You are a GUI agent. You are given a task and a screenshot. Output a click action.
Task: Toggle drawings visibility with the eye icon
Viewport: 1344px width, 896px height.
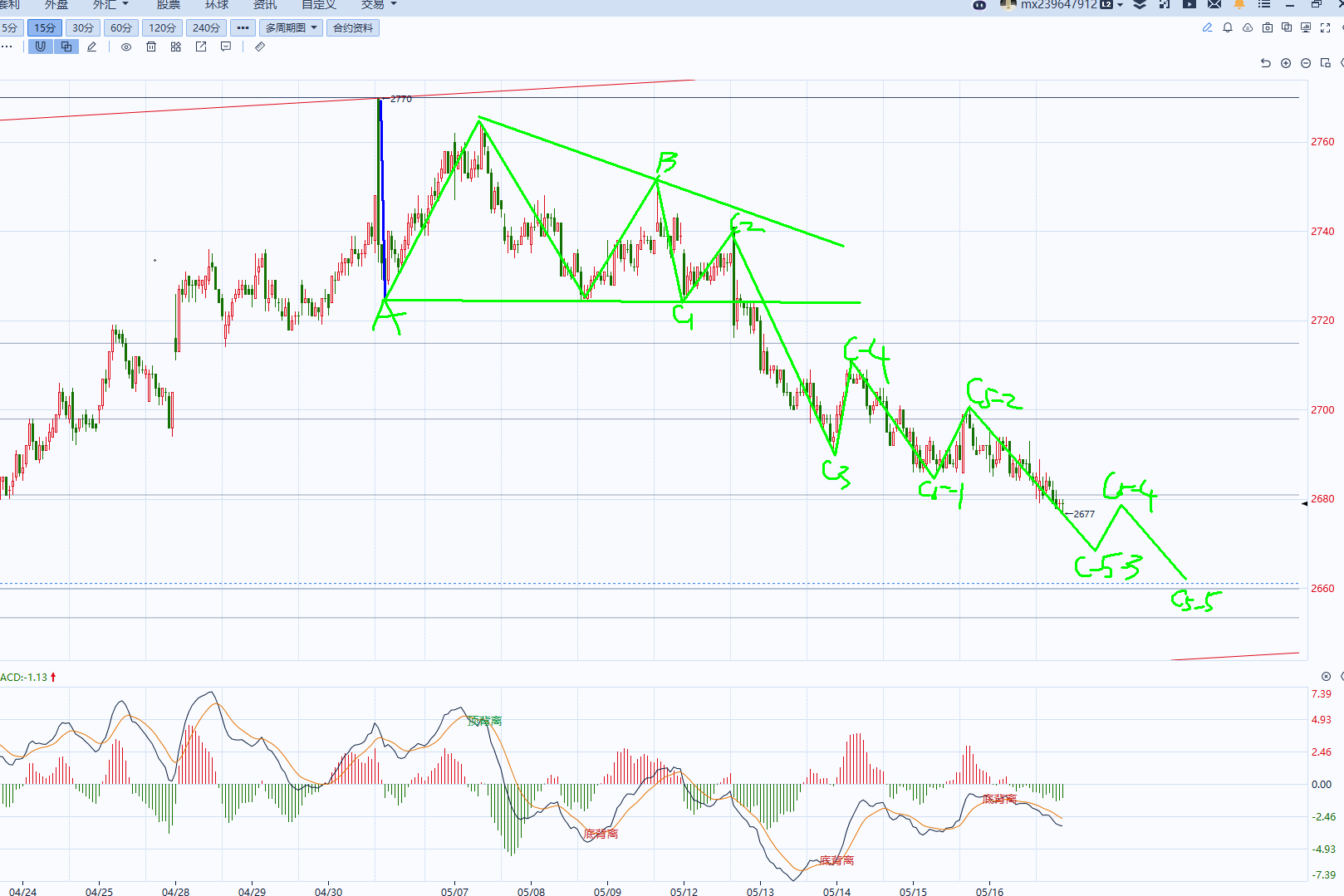pyautogui.click(x=126, y=47)
